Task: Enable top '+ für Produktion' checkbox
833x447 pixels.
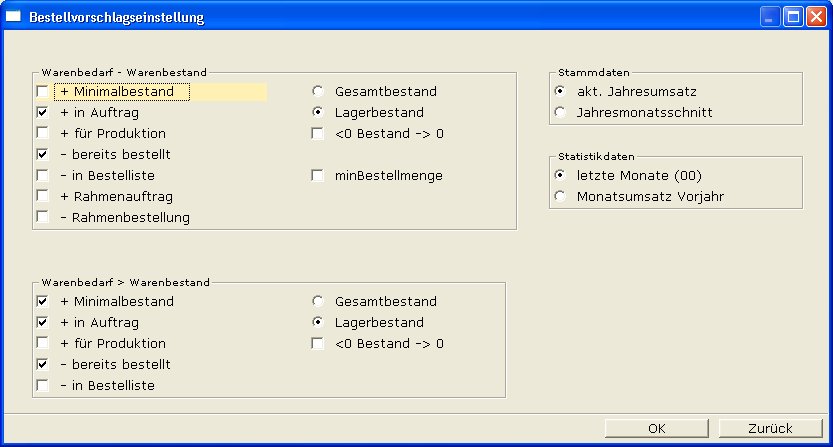Action: tap(43, 133)
